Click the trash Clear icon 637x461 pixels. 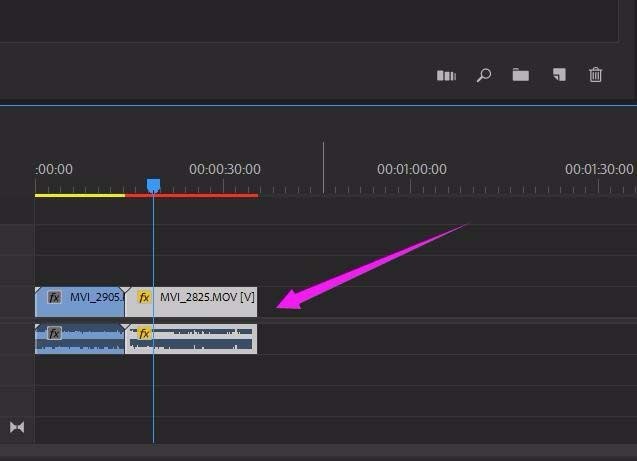click(596, 75)
